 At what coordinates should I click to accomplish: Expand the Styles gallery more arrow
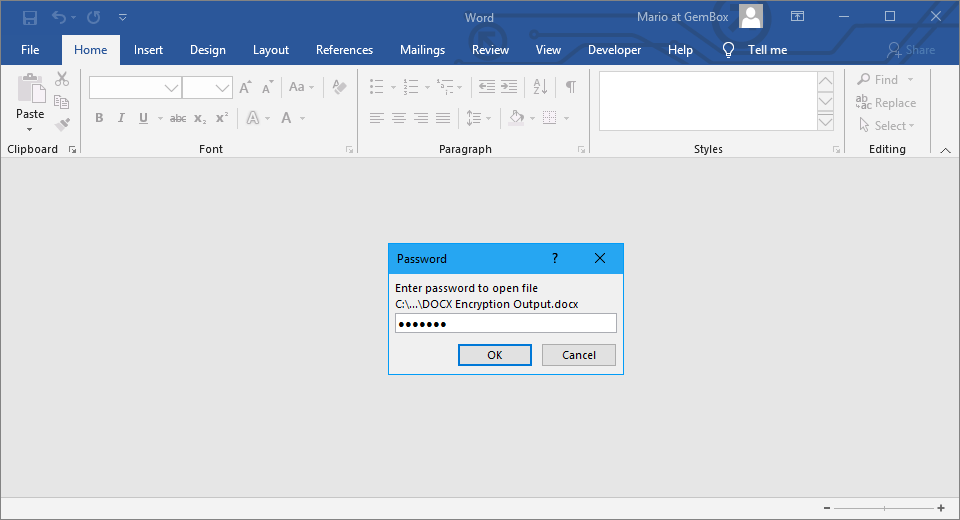click(825, 122)
